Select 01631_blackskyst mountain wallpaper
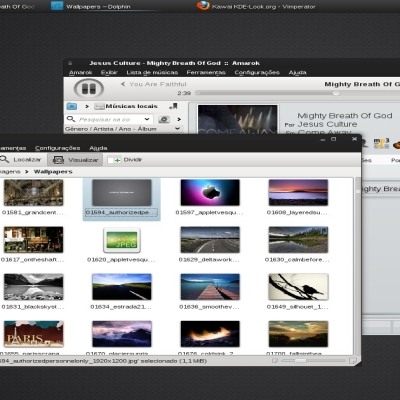 [33, 287]
